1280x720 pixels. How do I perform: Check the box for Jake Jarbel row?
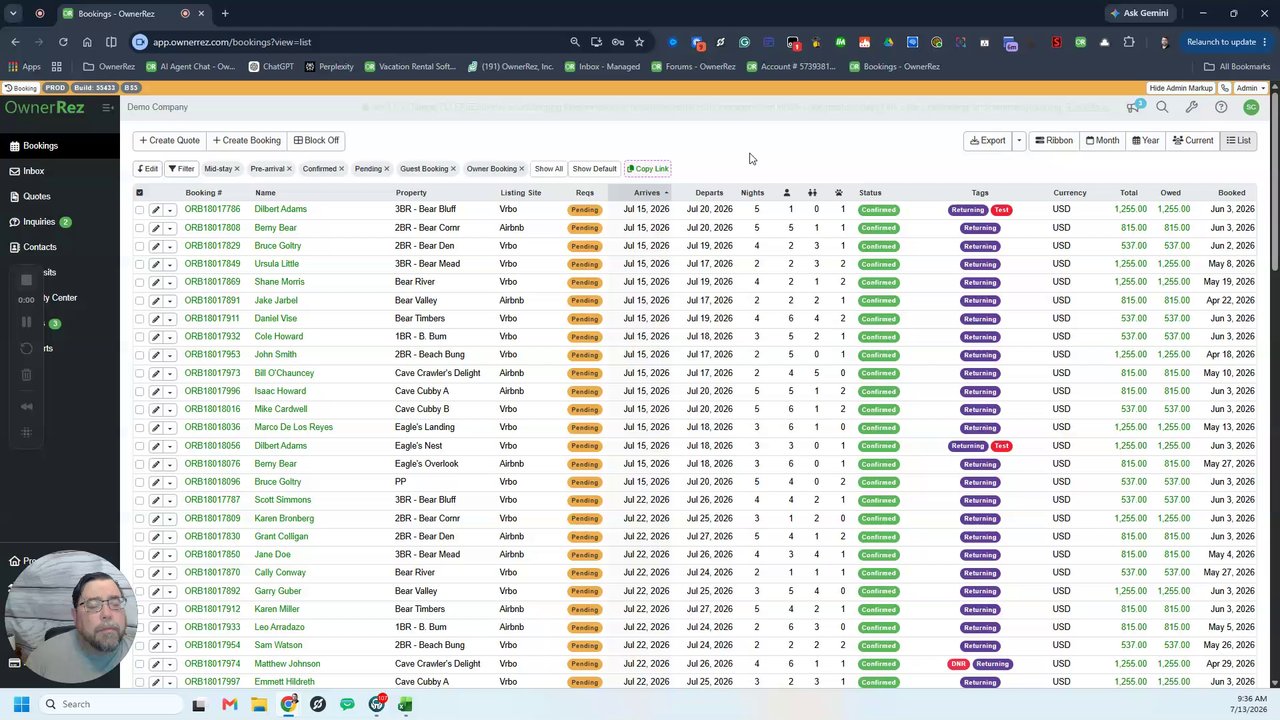pyautogui.click(x=140, y=301)
